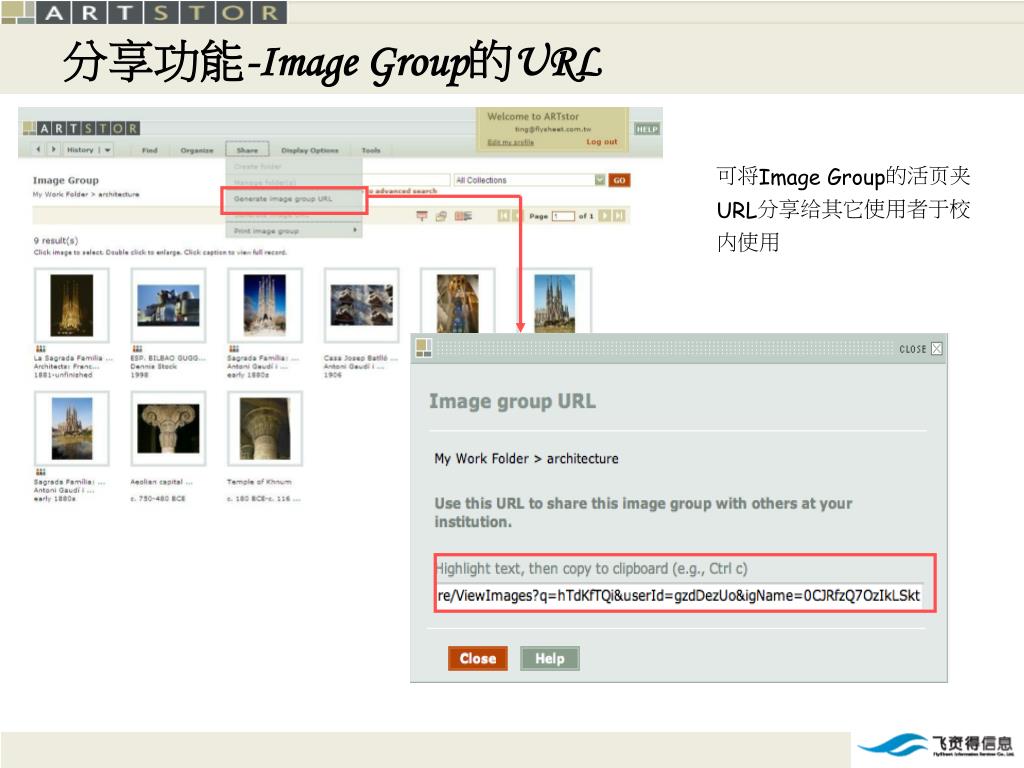This screenshot has width=1024, height=768.
Task: Click the thumbnail list view icon
Action: coord(463,216)
